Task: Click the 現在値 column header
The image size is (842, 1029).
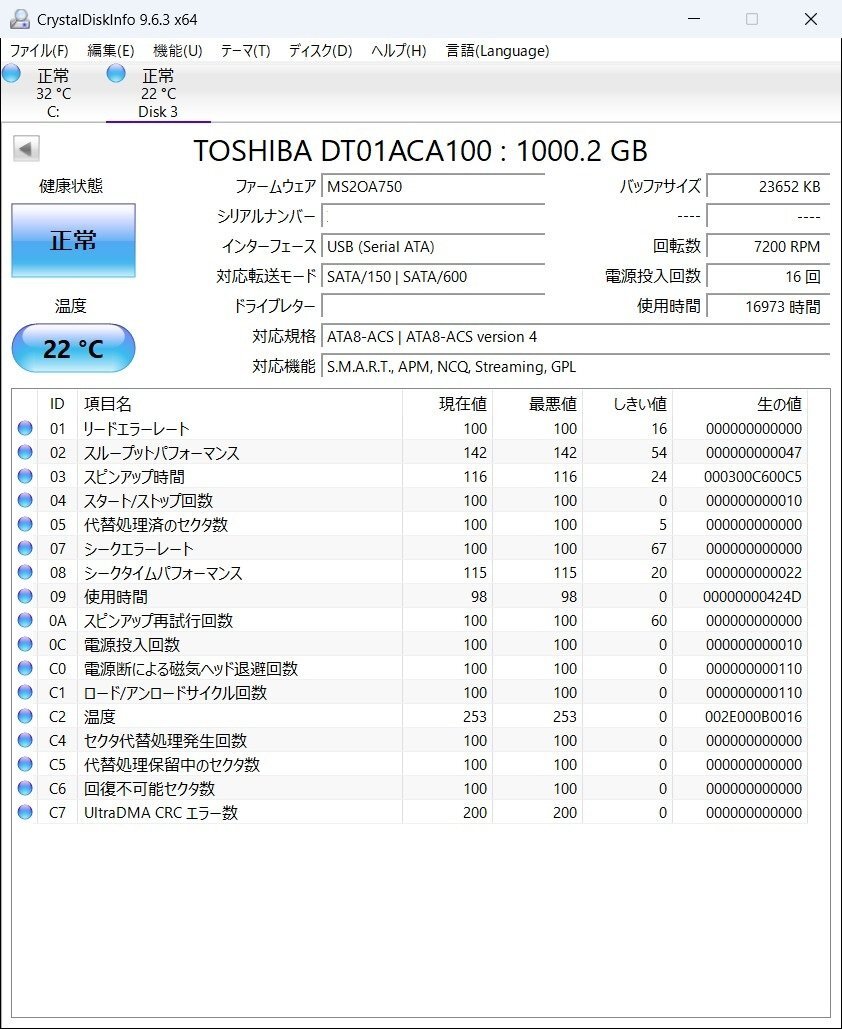Action: tap(447, 404)
